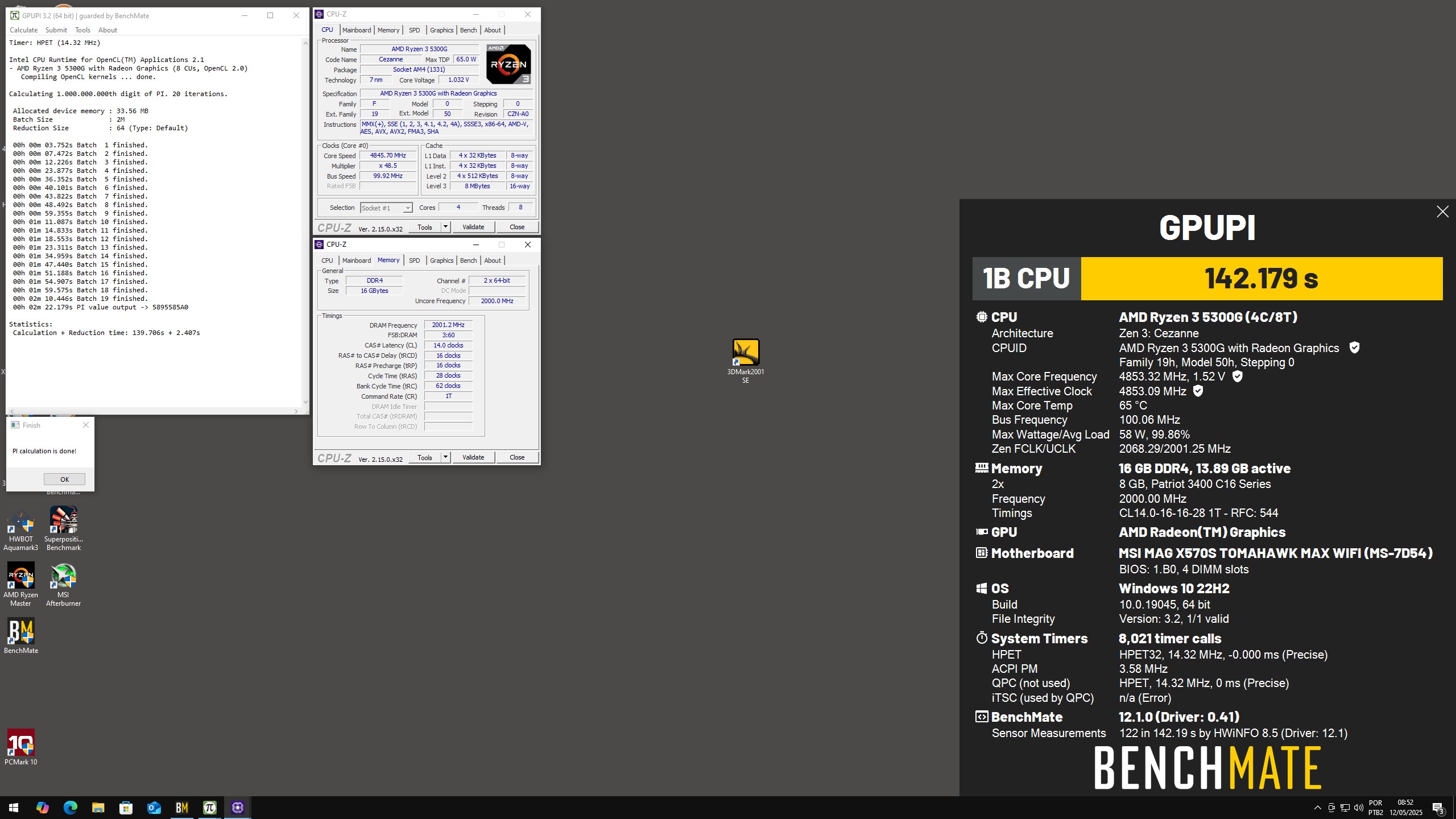Open SPD tab in top CPU-Z window
Screen dimensions: 1456x819
[415, 30]
